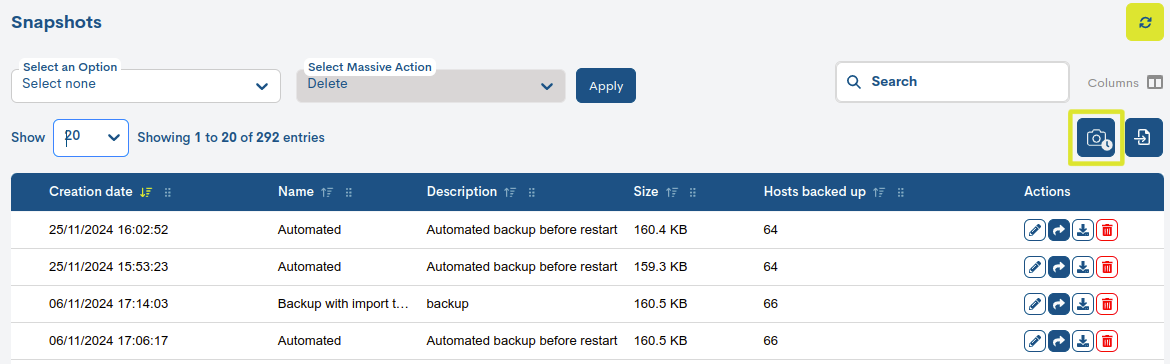Edit the 17:06:17 snapshot
Image resolution: width=1170 pixels, height=364 pixels.
1034,341
